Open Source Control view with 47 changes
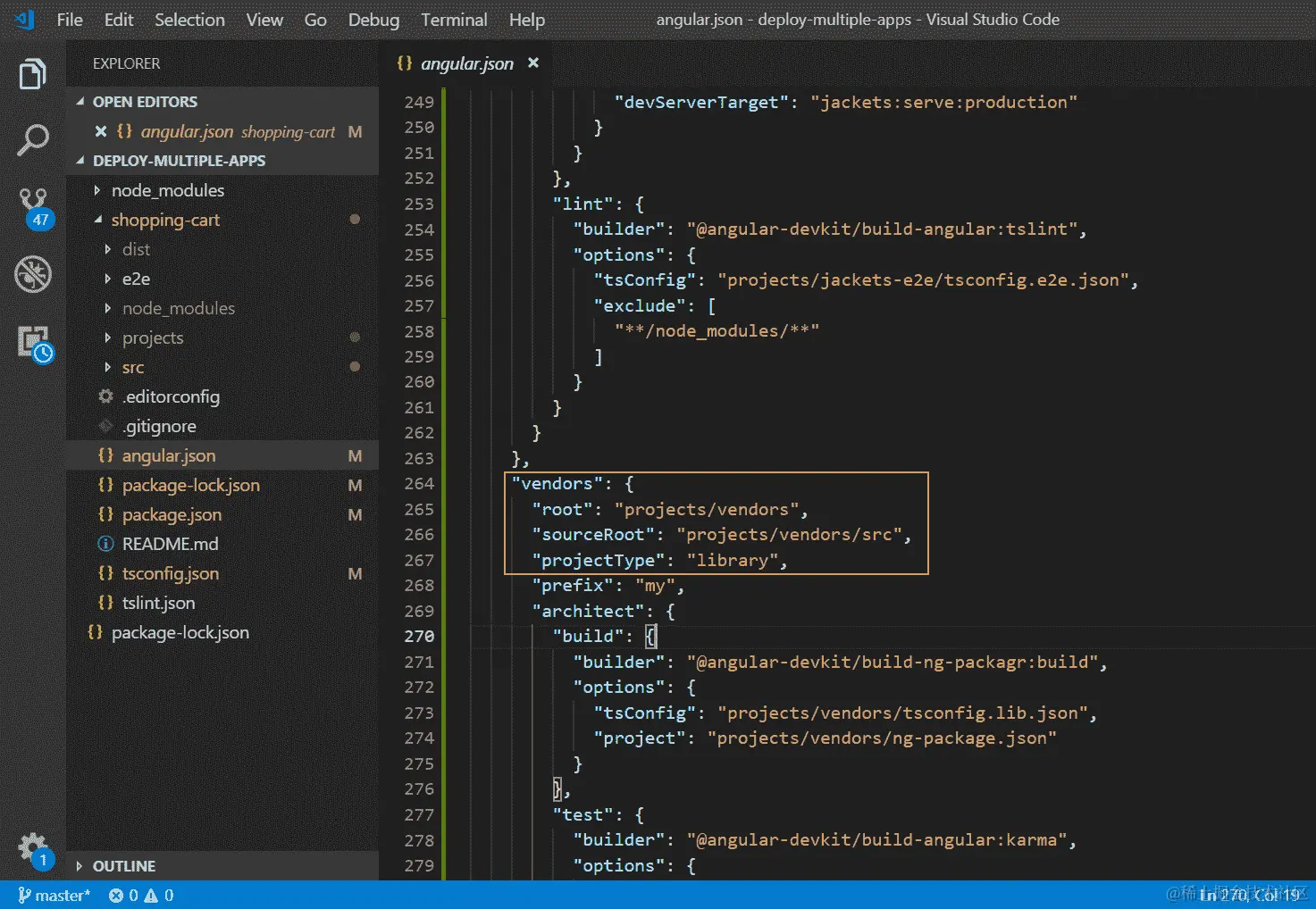 coord(35,208)
